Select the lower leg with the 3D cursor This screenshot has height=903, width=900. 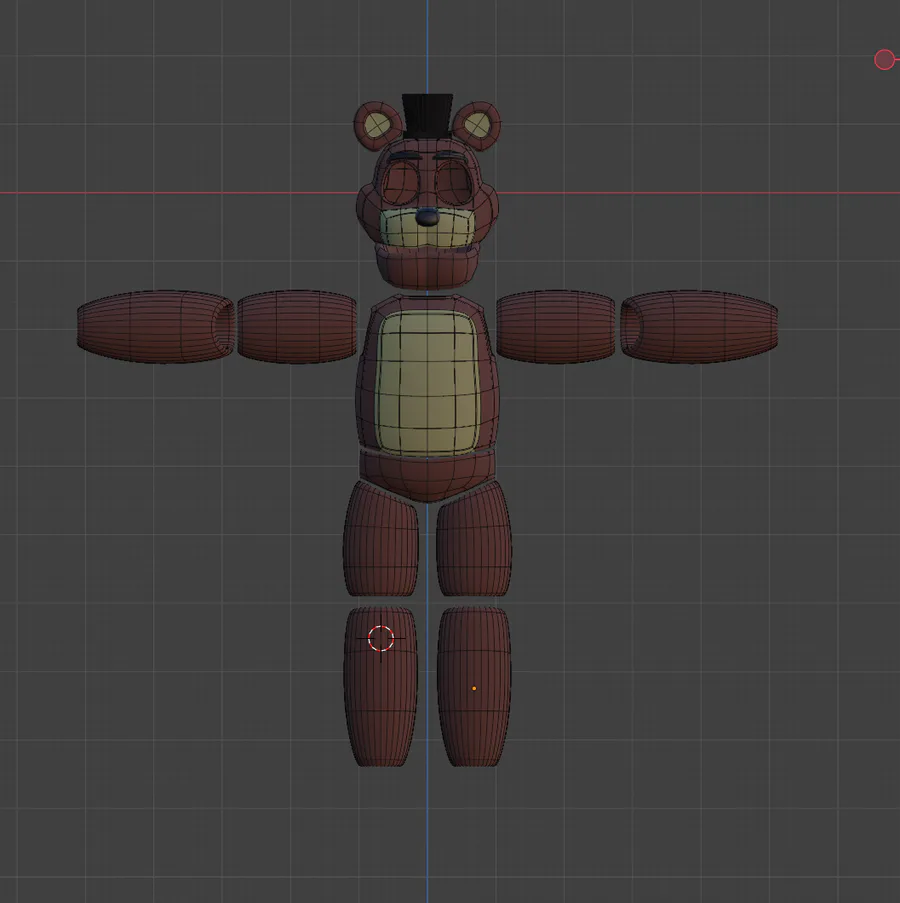(381, 686)
